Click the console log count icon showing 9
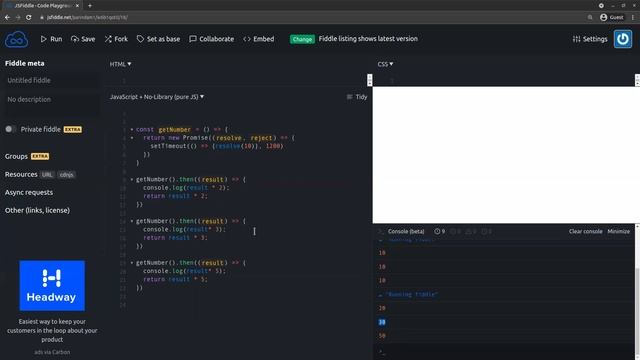 coord(440,231)
